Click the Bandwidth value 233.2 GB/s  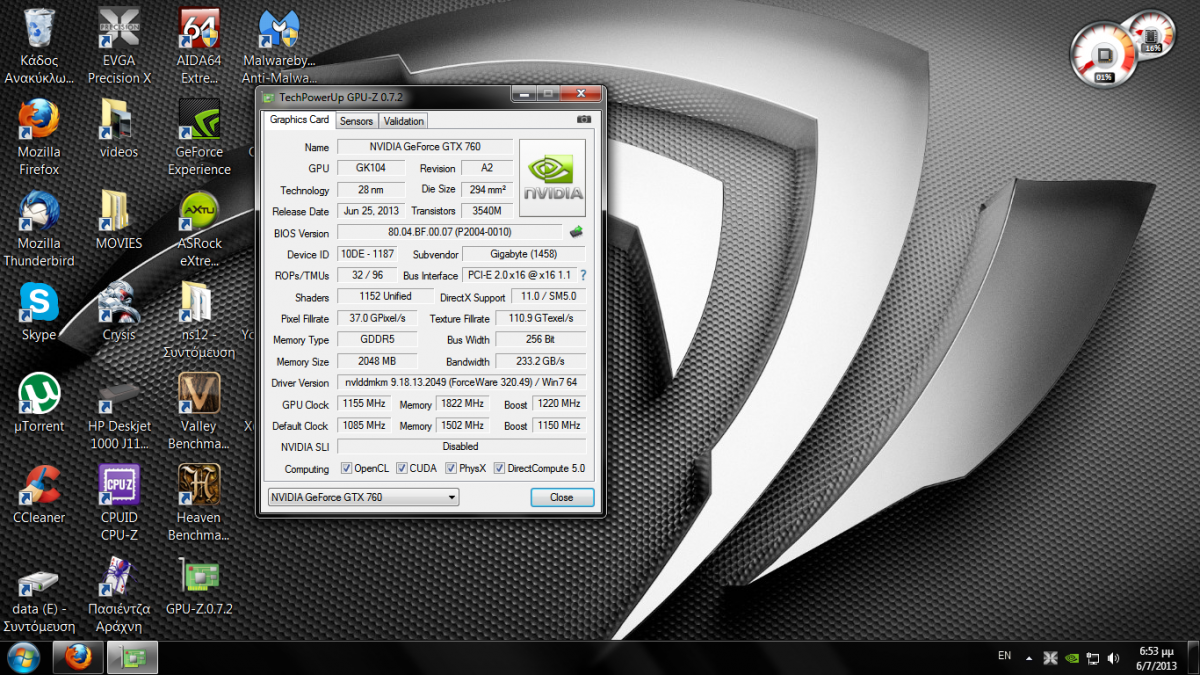point(540,361)
